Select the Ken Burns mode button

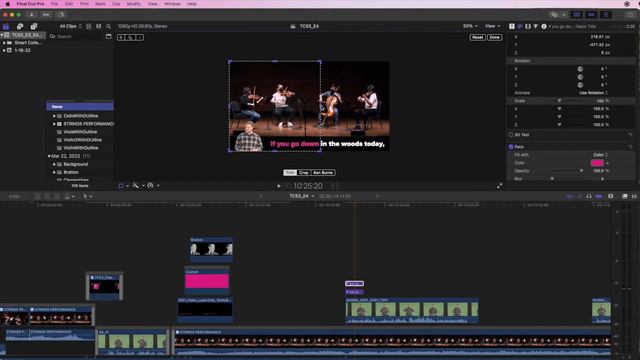pyautogui.click(x=323, y=173)
